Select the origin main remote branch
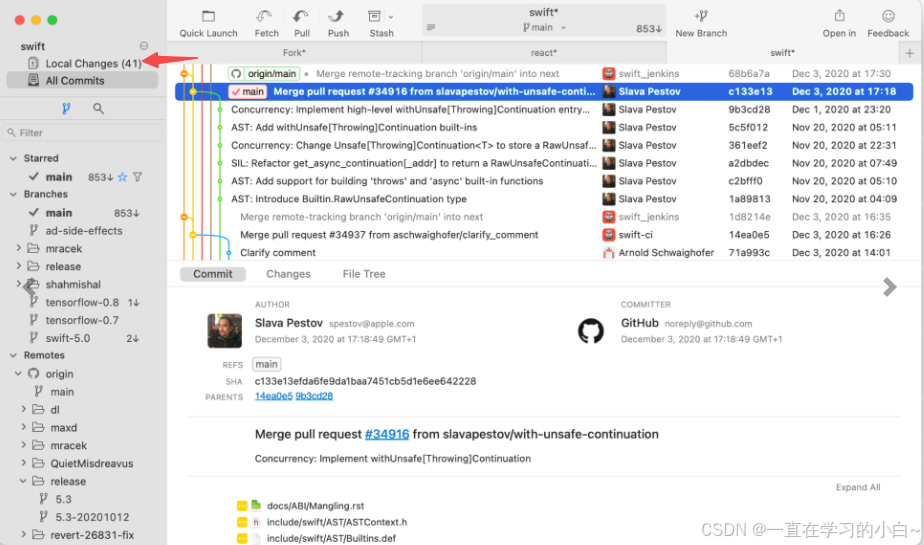The image size is (924, 545). coord(62,392)
